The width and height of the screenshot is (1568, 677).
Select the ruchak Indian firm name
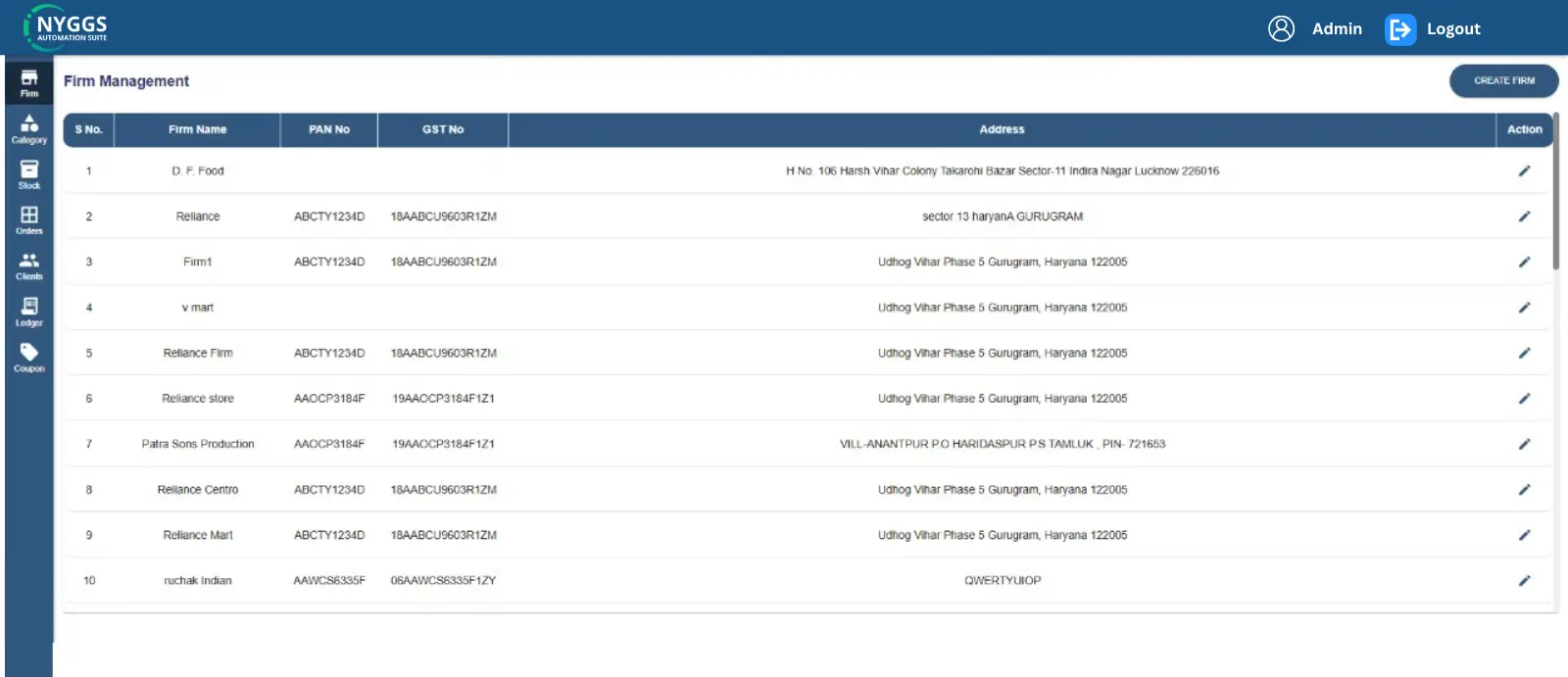(198, 581)
